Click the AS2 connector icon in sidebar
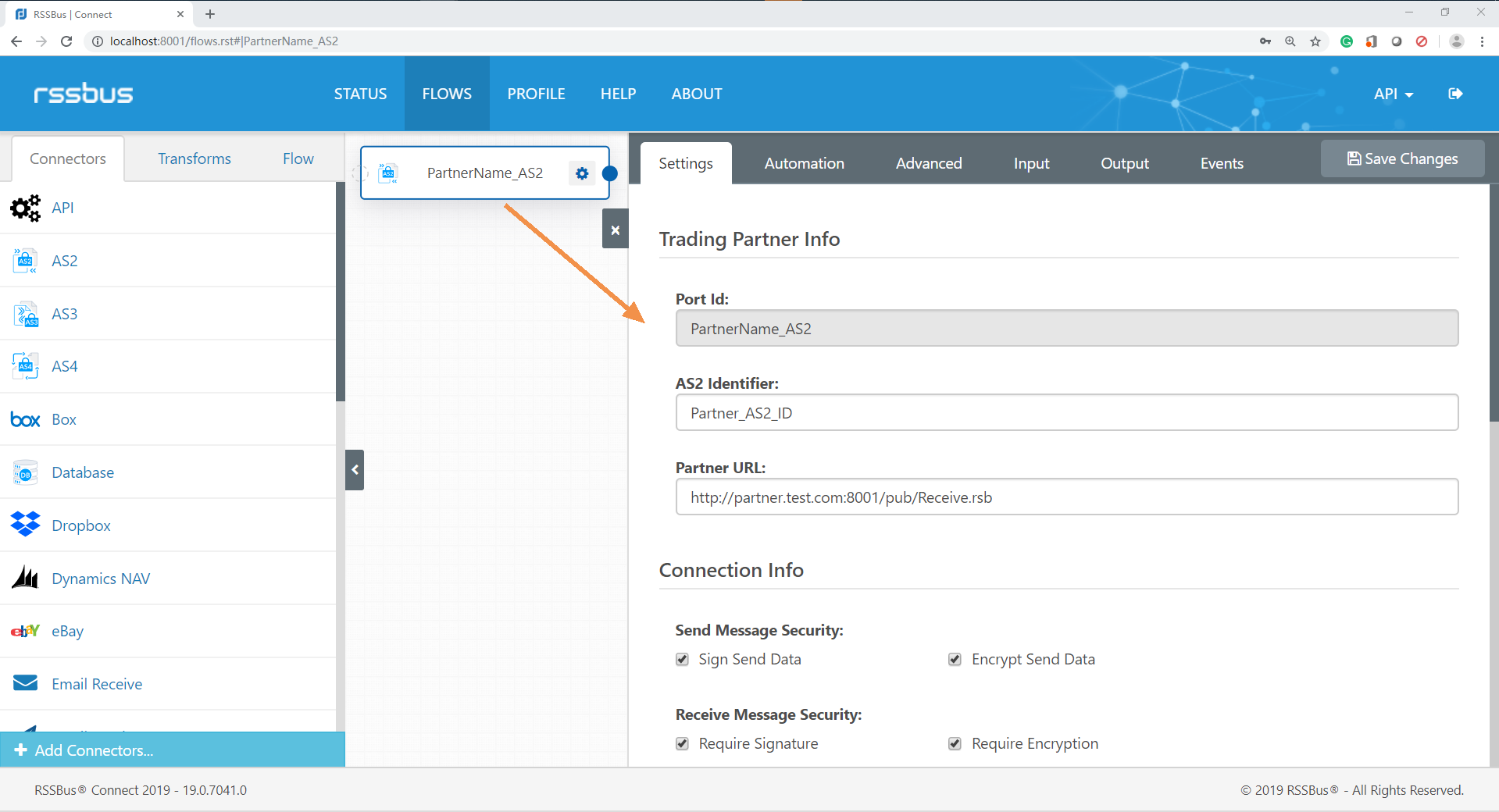The height and width of the screenshot is (812, 1499). coord(25,261)
